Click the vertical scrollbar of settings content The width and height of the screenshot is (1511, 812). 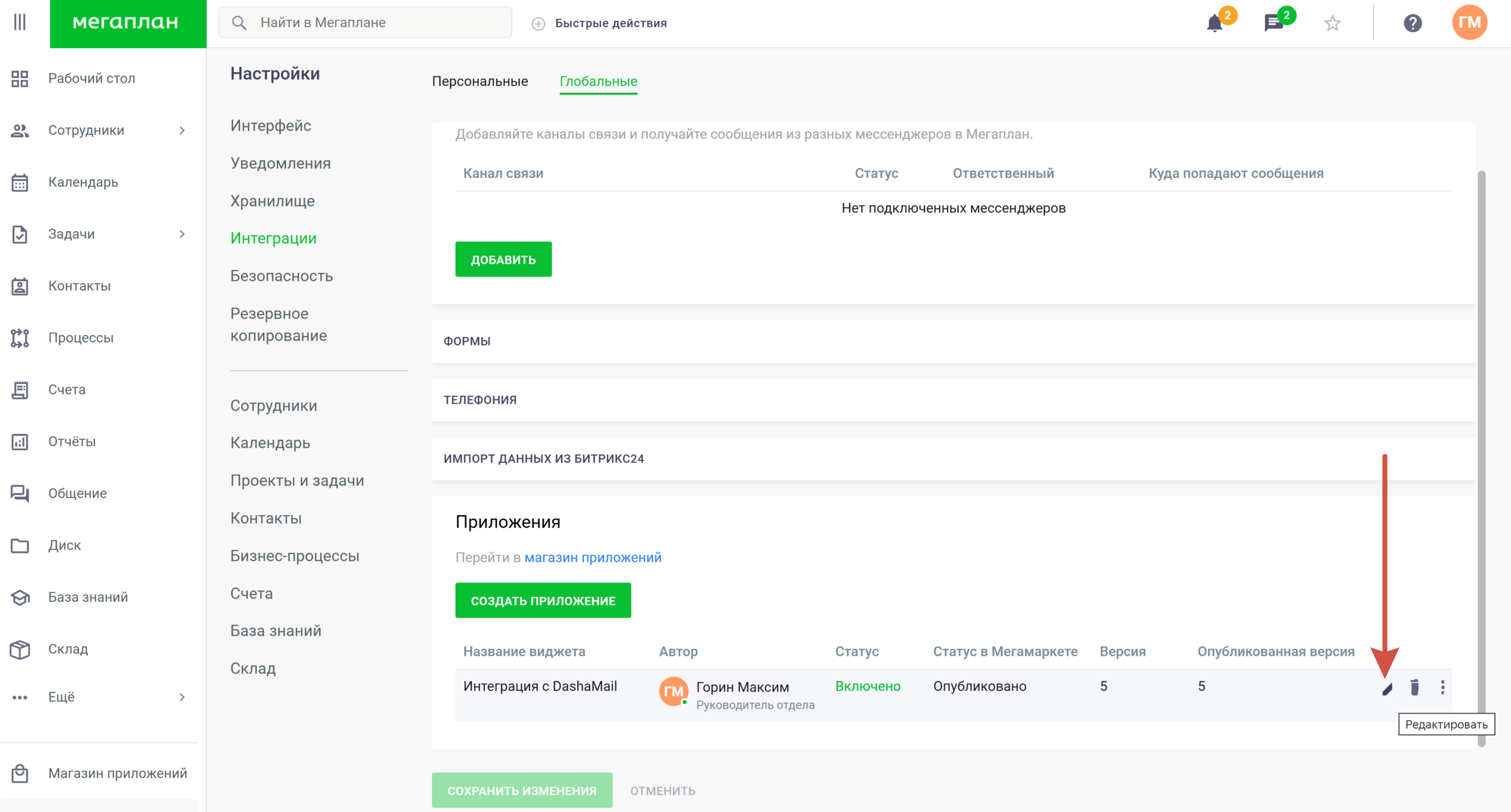[1481, 457]
